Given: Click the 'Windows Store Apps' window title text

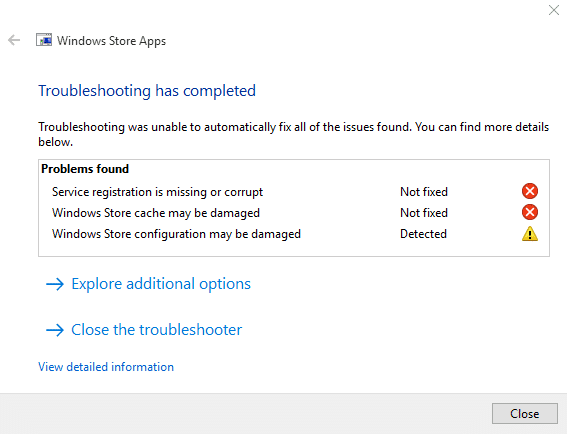Looking at the screenshot, I should pos(111,41).
